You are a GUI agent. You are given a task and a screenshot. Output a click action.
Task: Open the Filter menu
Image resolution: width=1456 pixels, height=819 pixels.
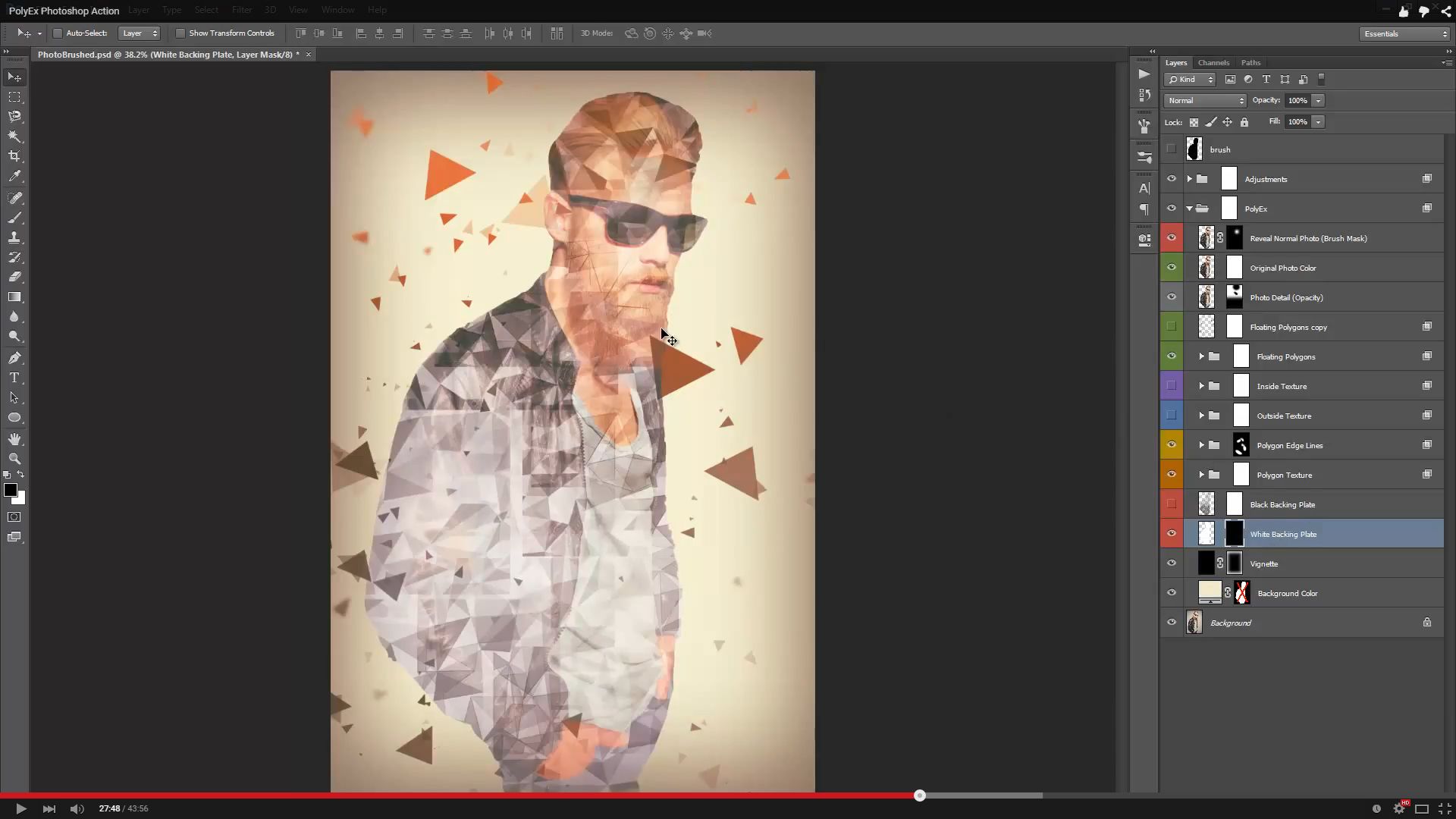(x=241, y=10)
